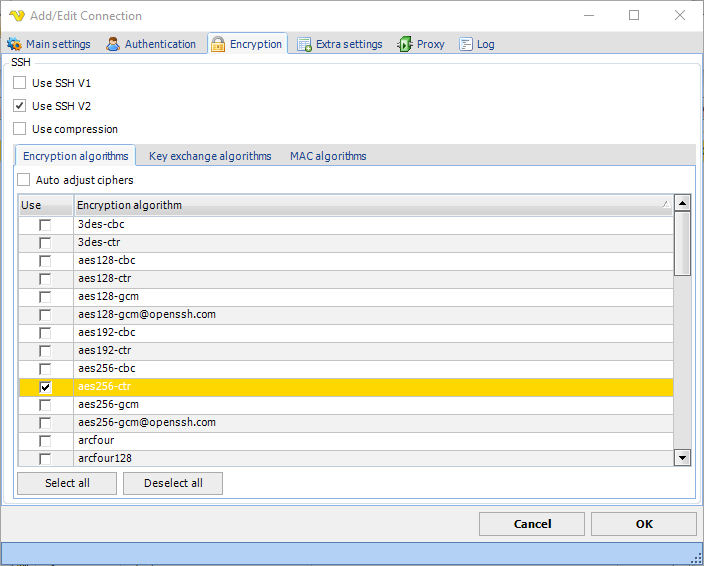Viewport: 704px width, 566px height.
Task: Click the Deselect all button
Action: point(173,483)
